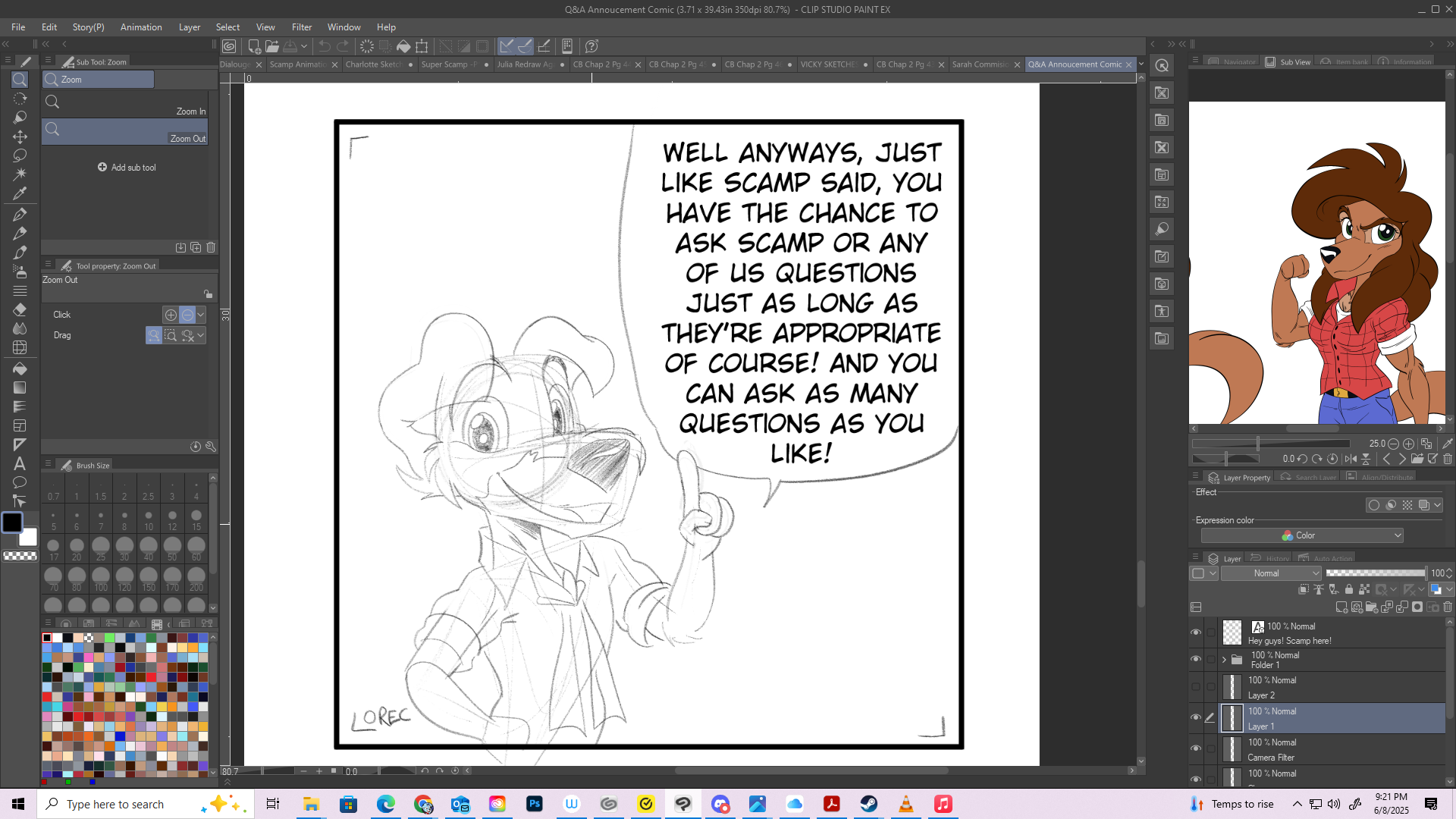Screen dimensions: 1456x819
Task: Adjust the layer opacity slider
Action: pyautogui.click(x=1376, y=573)
